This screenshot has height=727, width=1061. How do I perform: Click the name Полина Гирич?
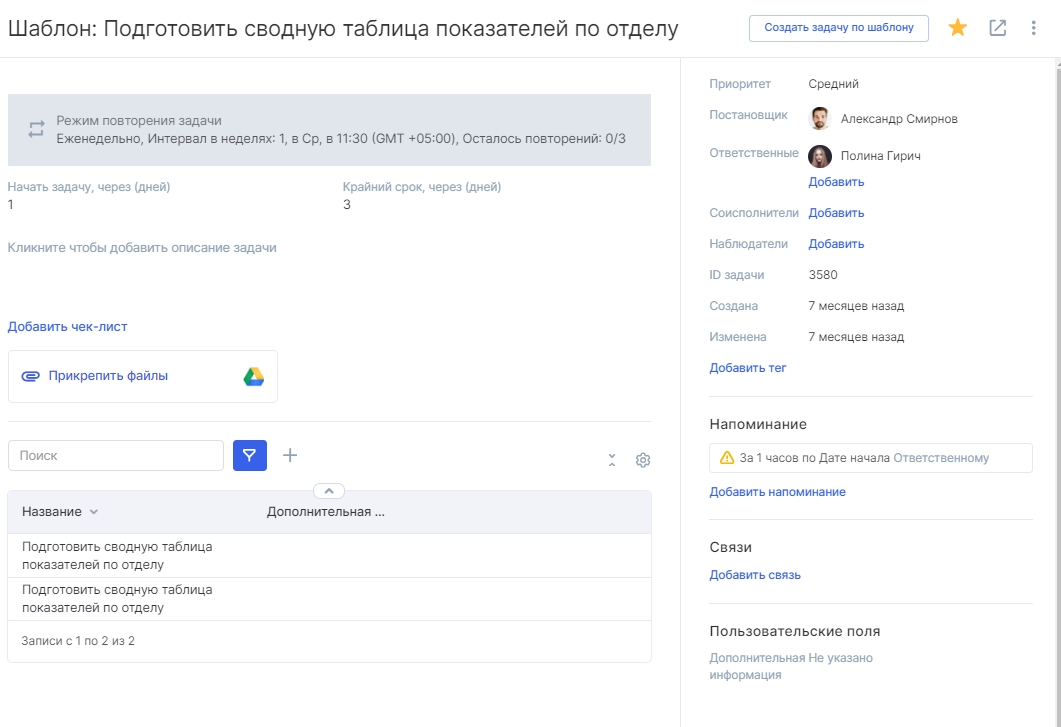pyautogui.click(x=880, y=156)
